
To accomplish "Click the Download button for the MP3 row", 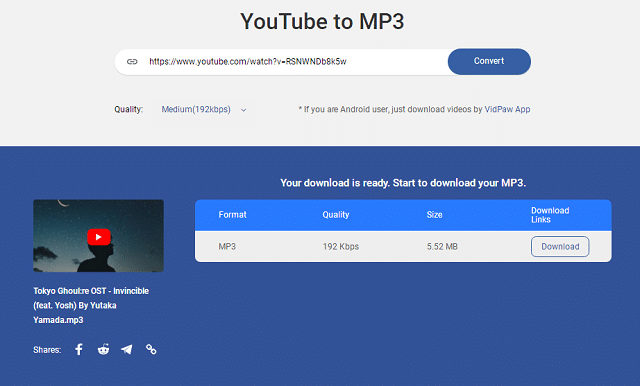I will [x=560, y=246].
